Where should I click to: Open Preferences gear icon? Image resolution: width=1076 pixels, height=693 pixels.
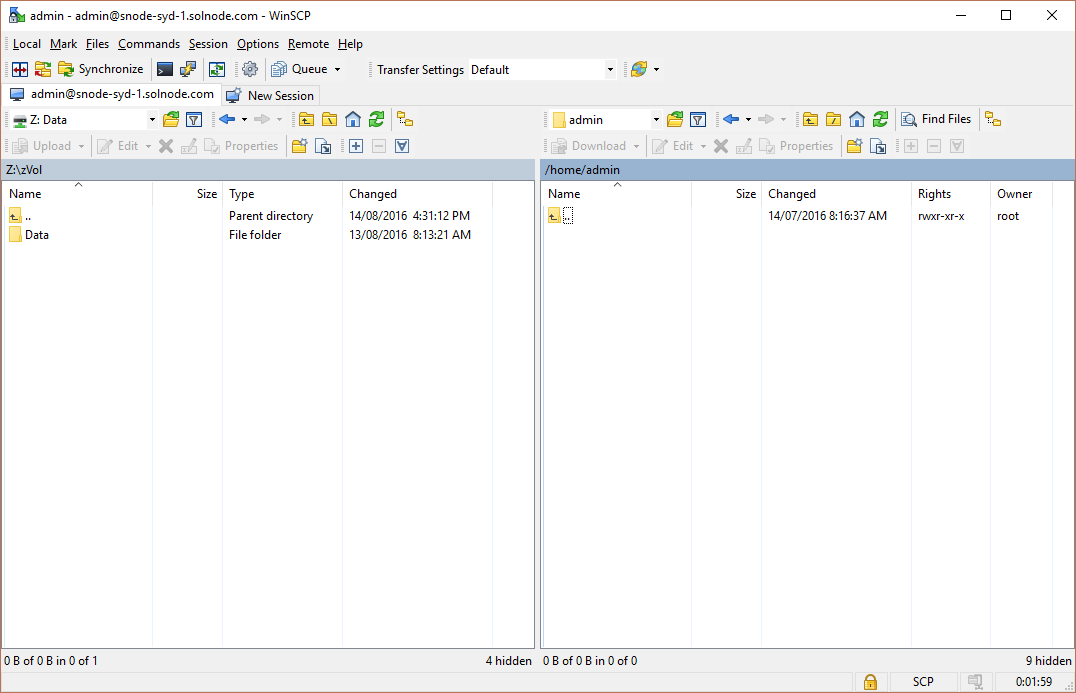pyautogui.click(x=250, y=69)
